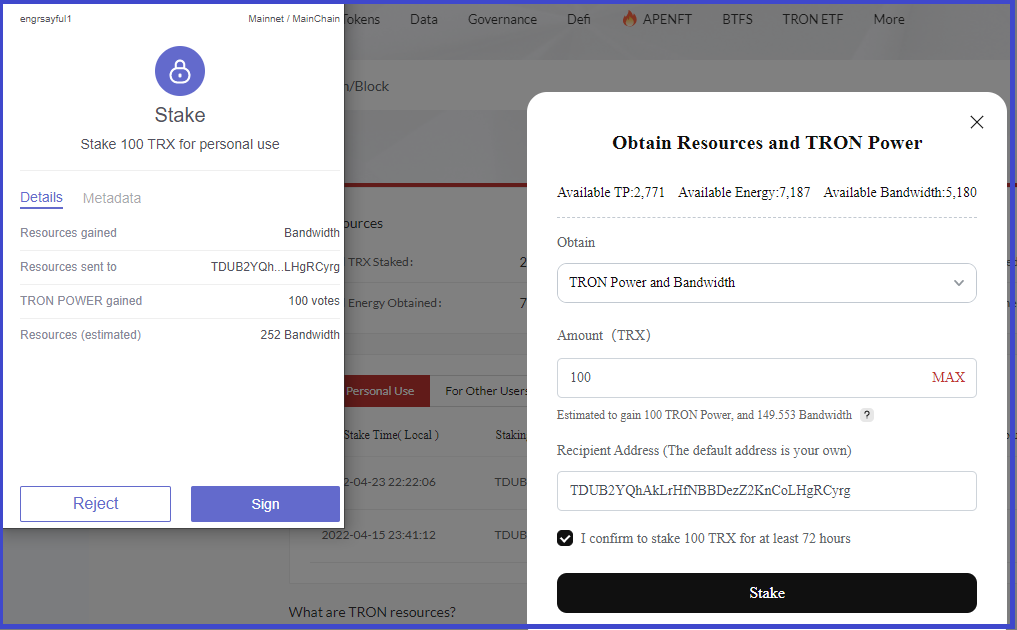The image size is (1017, 630).
Task: Open the APENFT menu item
Action: point(667,19)
